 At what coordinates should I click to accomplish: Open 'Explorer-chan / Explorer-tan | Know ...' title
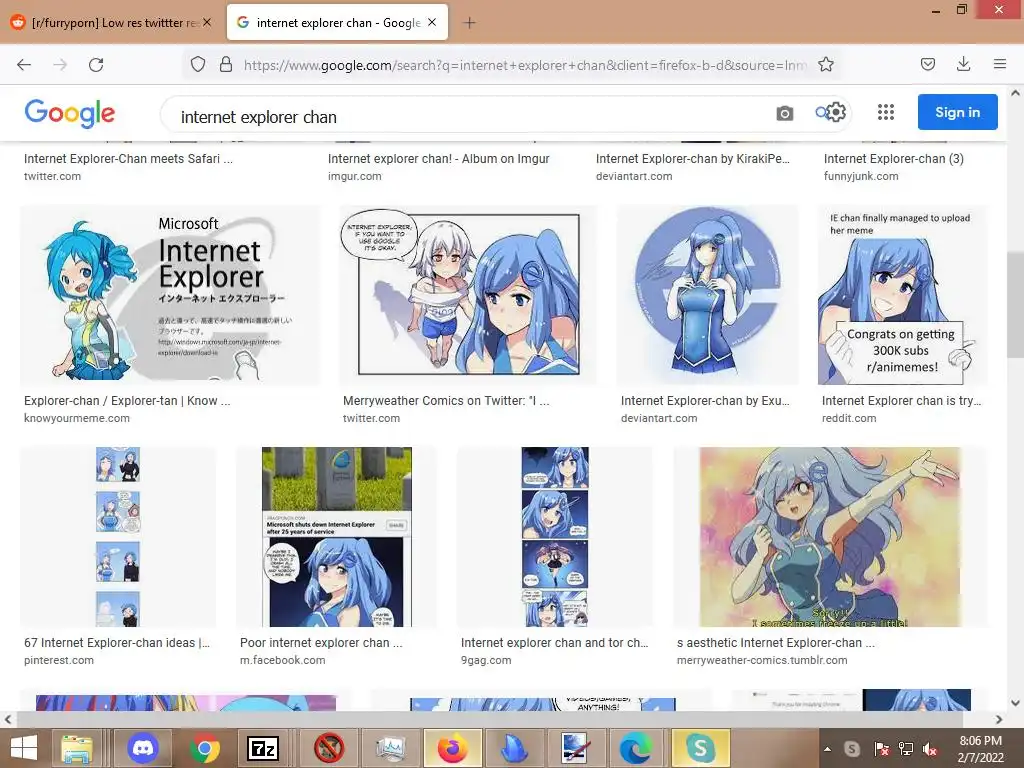(127, 401)
